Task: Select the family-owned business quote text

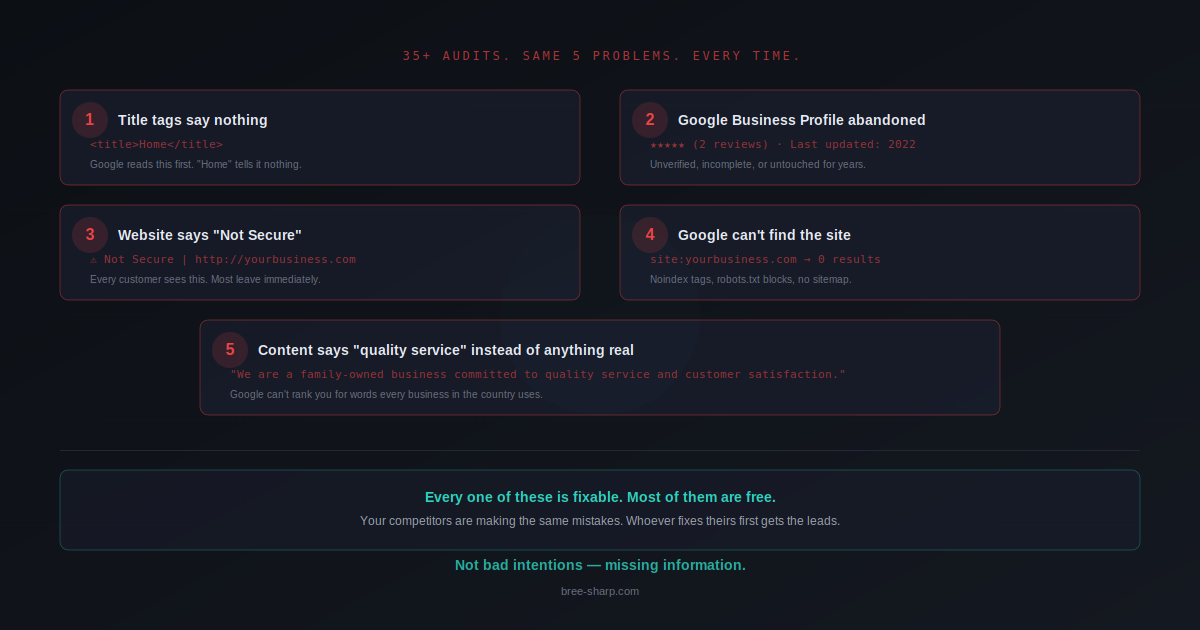Action: [537, 375]
